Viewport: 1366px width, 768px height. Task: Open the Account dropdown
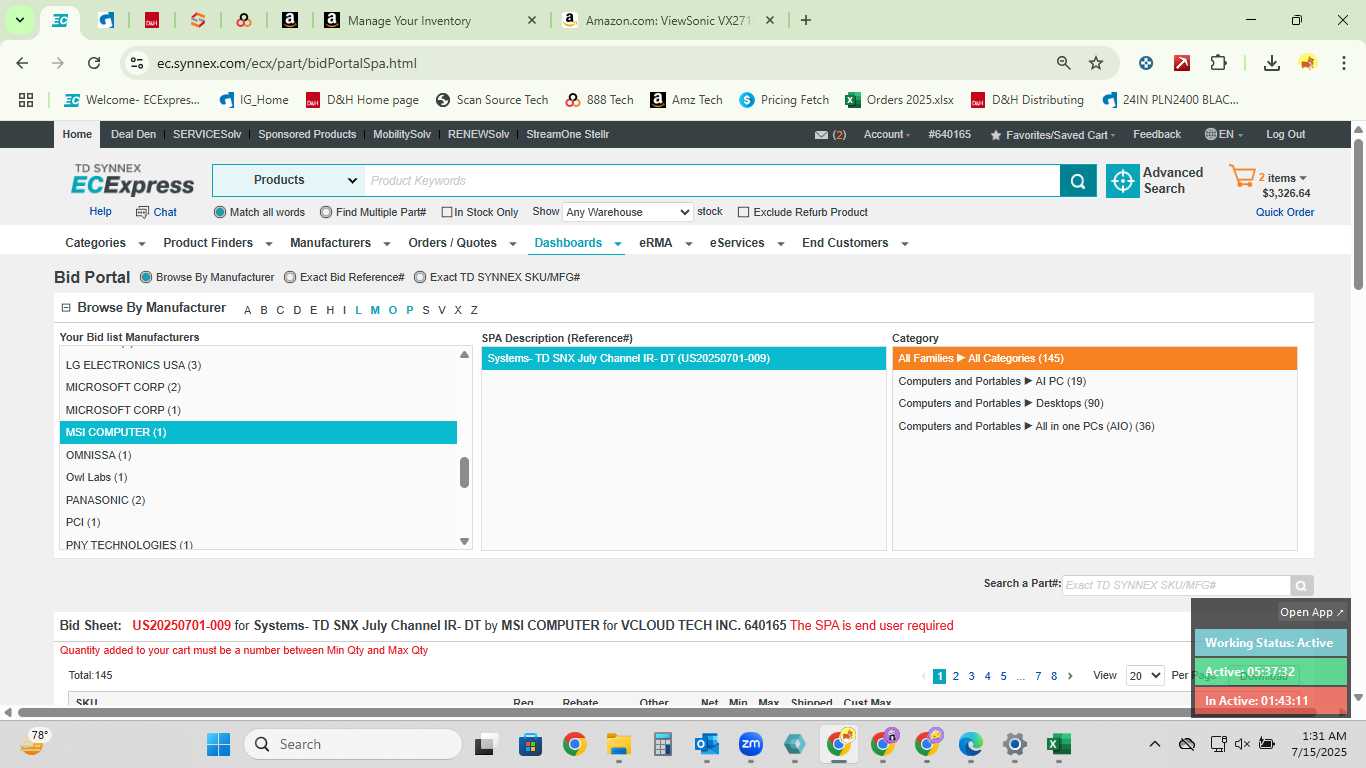[x=886, y=134]
